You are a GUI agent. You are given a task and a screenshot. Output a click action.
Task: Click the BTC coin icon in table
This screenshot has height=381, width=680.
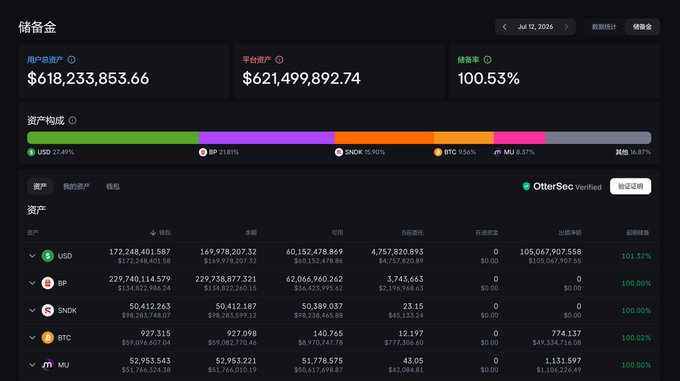pyautogui.click(x=48, y=338)
